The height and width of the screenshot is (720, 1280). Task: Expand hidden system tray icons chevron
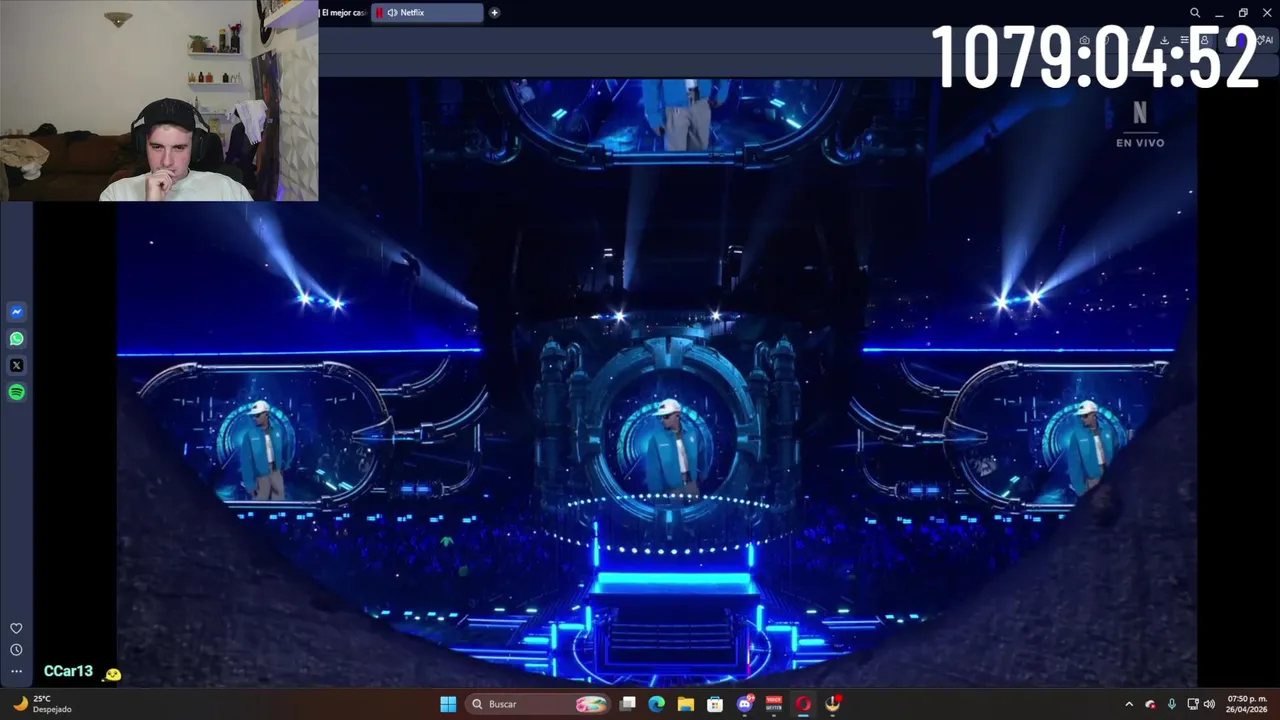pyautogui.click(x=1129, y=704)
